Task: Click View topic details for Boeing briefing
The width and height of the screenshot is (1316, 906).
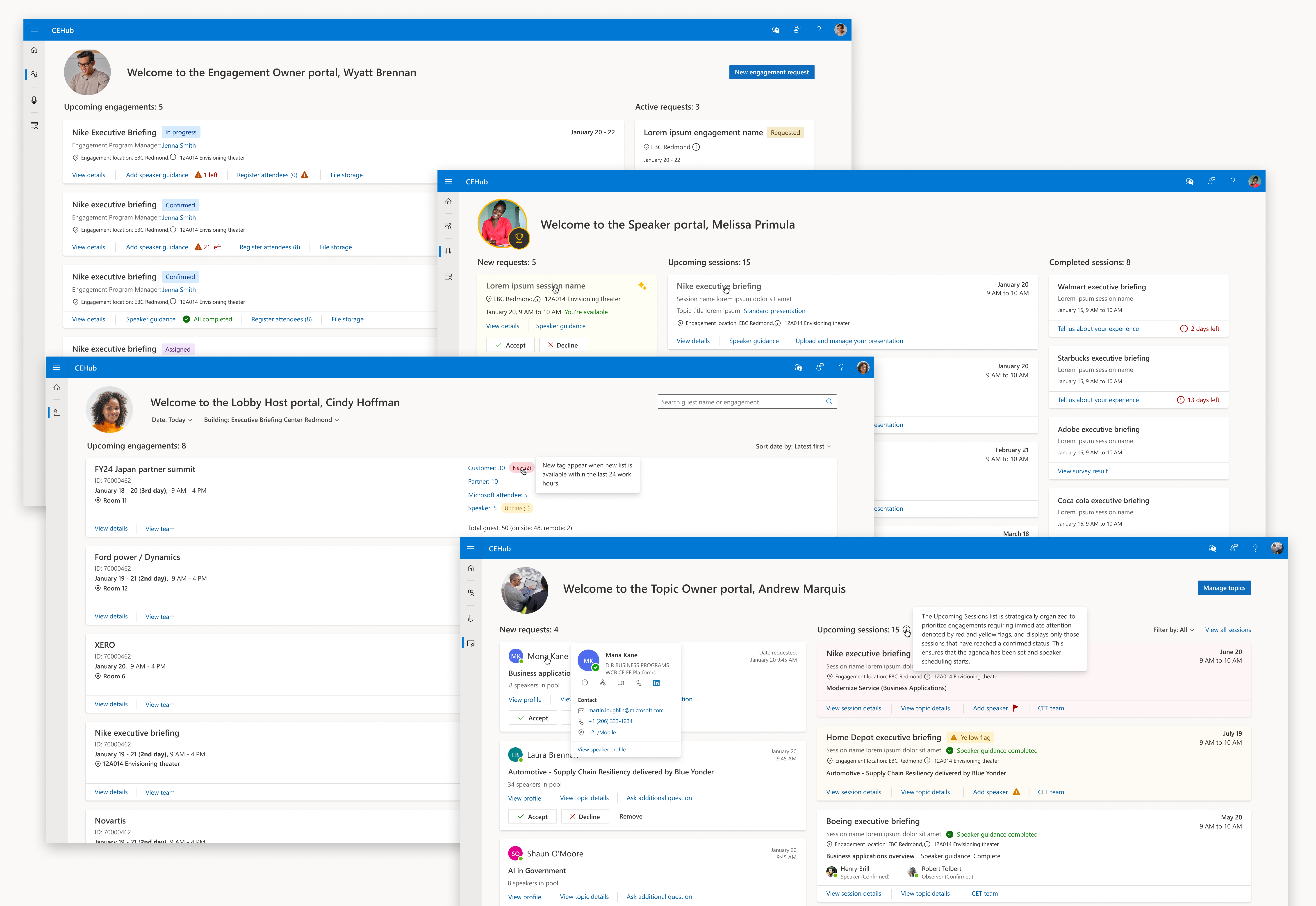Action: [925, 894]
